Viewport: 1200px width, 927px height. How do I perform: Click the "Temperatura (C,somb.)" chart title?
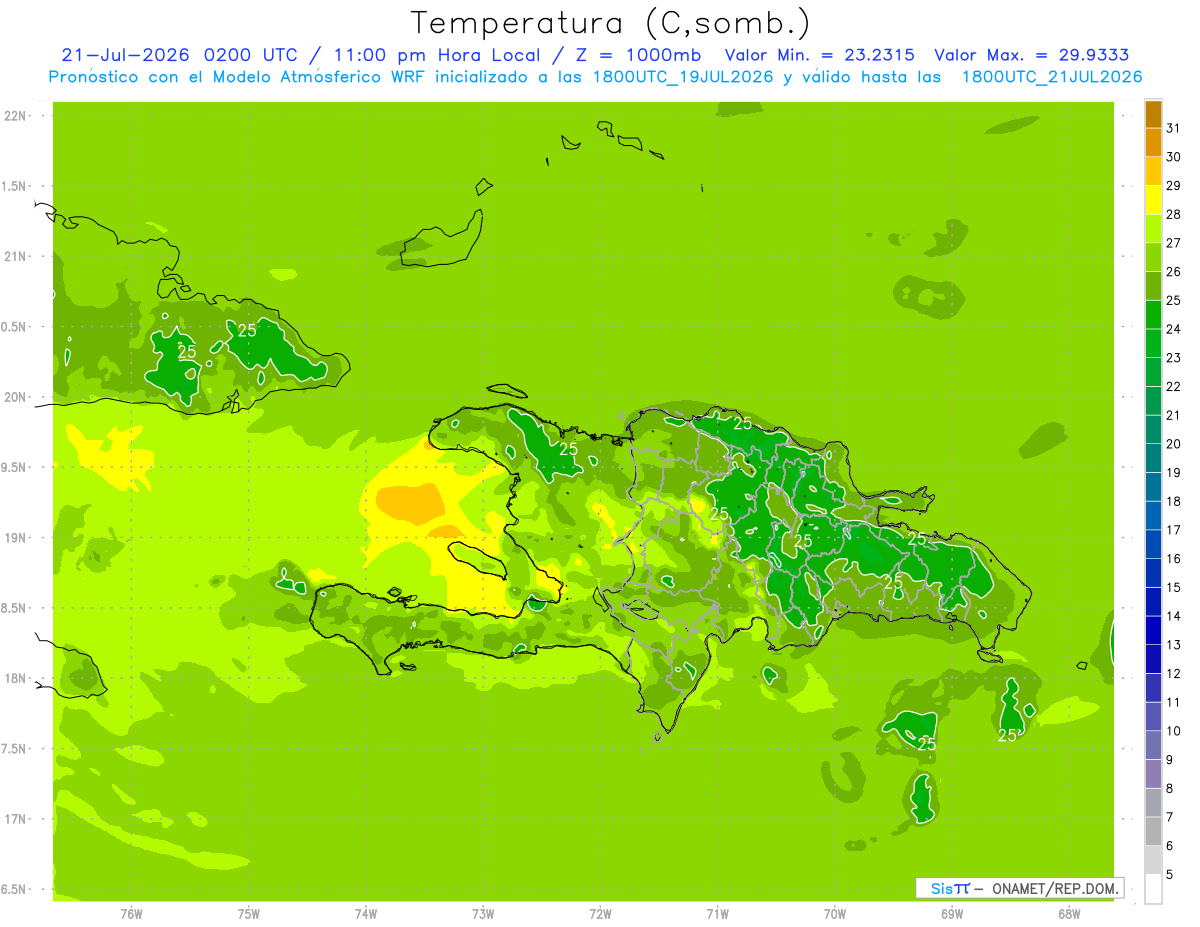(x=611, y=23)
